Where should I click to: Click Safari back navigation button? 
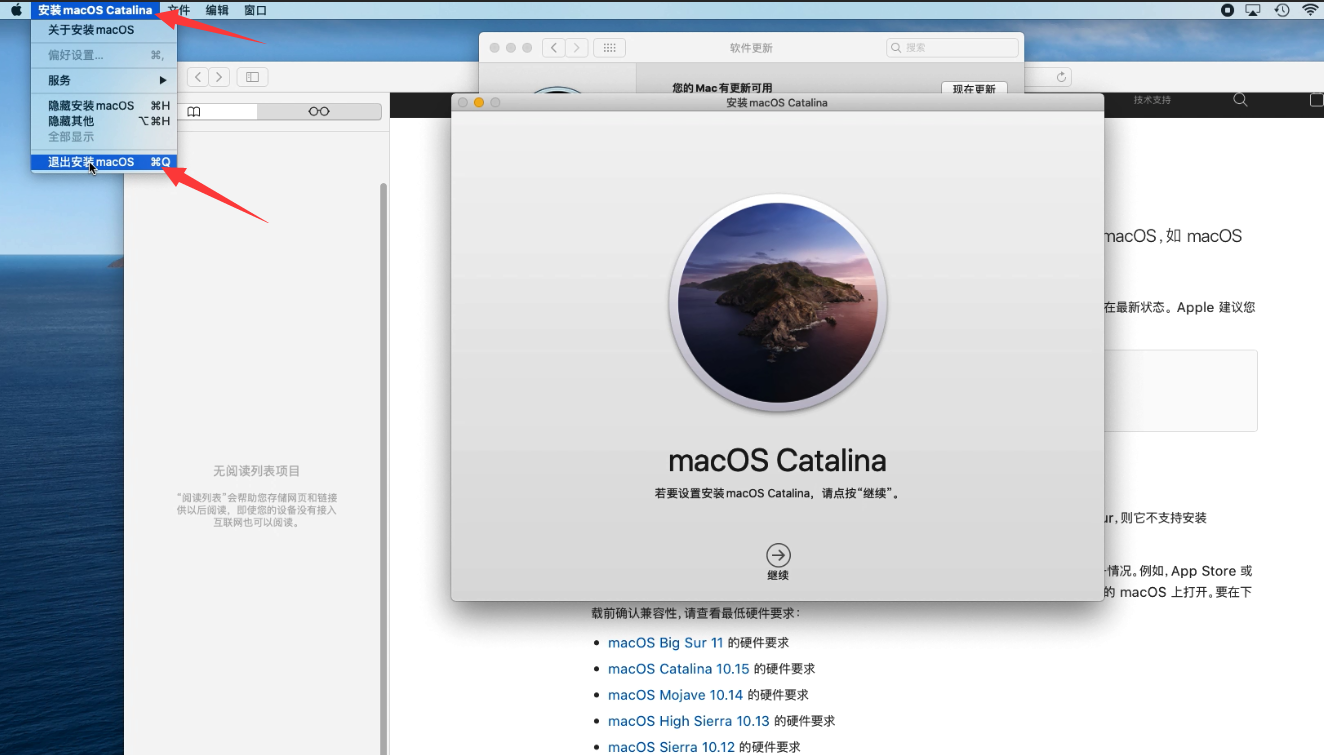point(198,77)
